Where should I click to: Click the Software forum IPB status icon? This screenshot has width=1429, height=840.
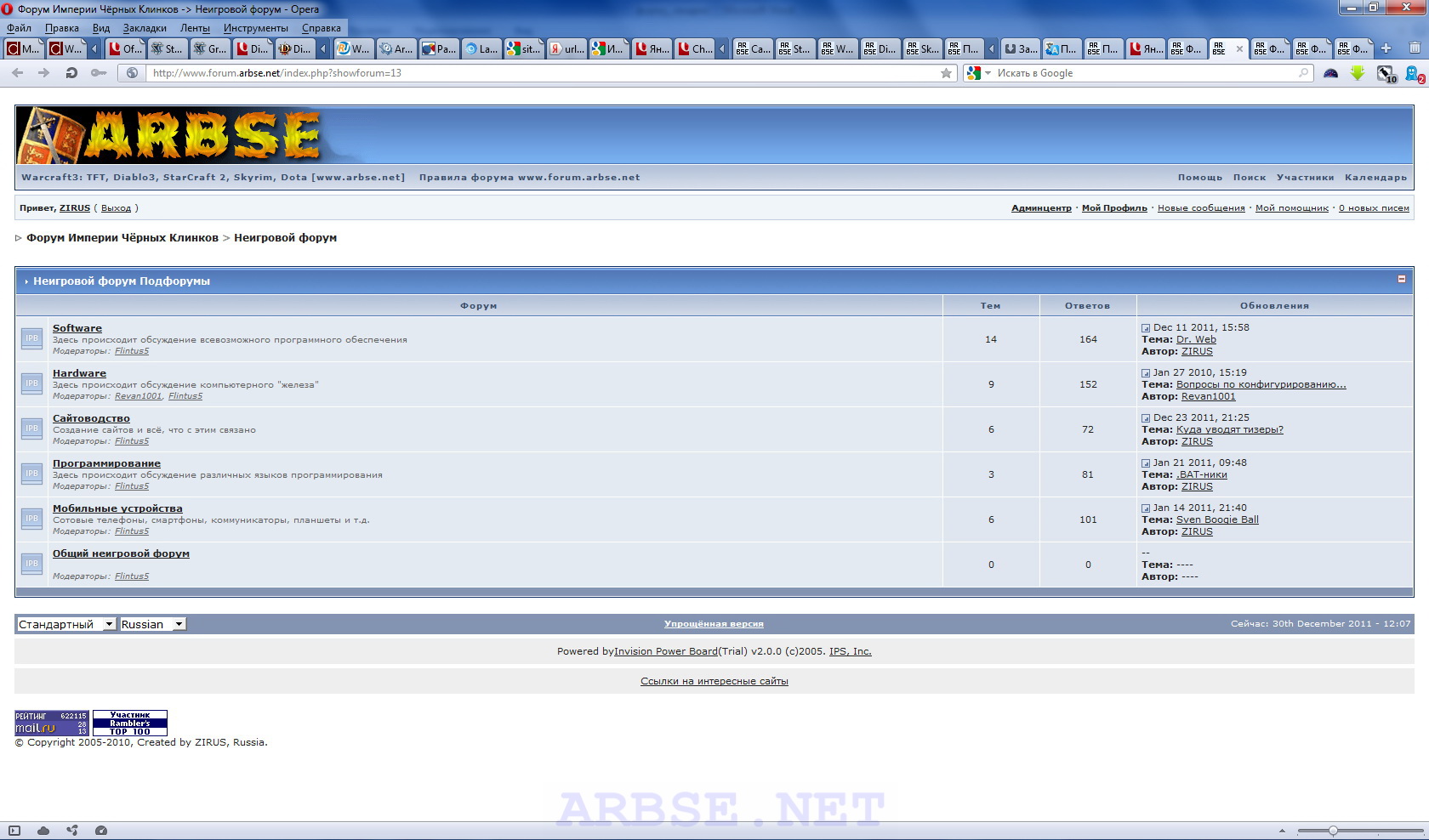click(x=31, y=338)
